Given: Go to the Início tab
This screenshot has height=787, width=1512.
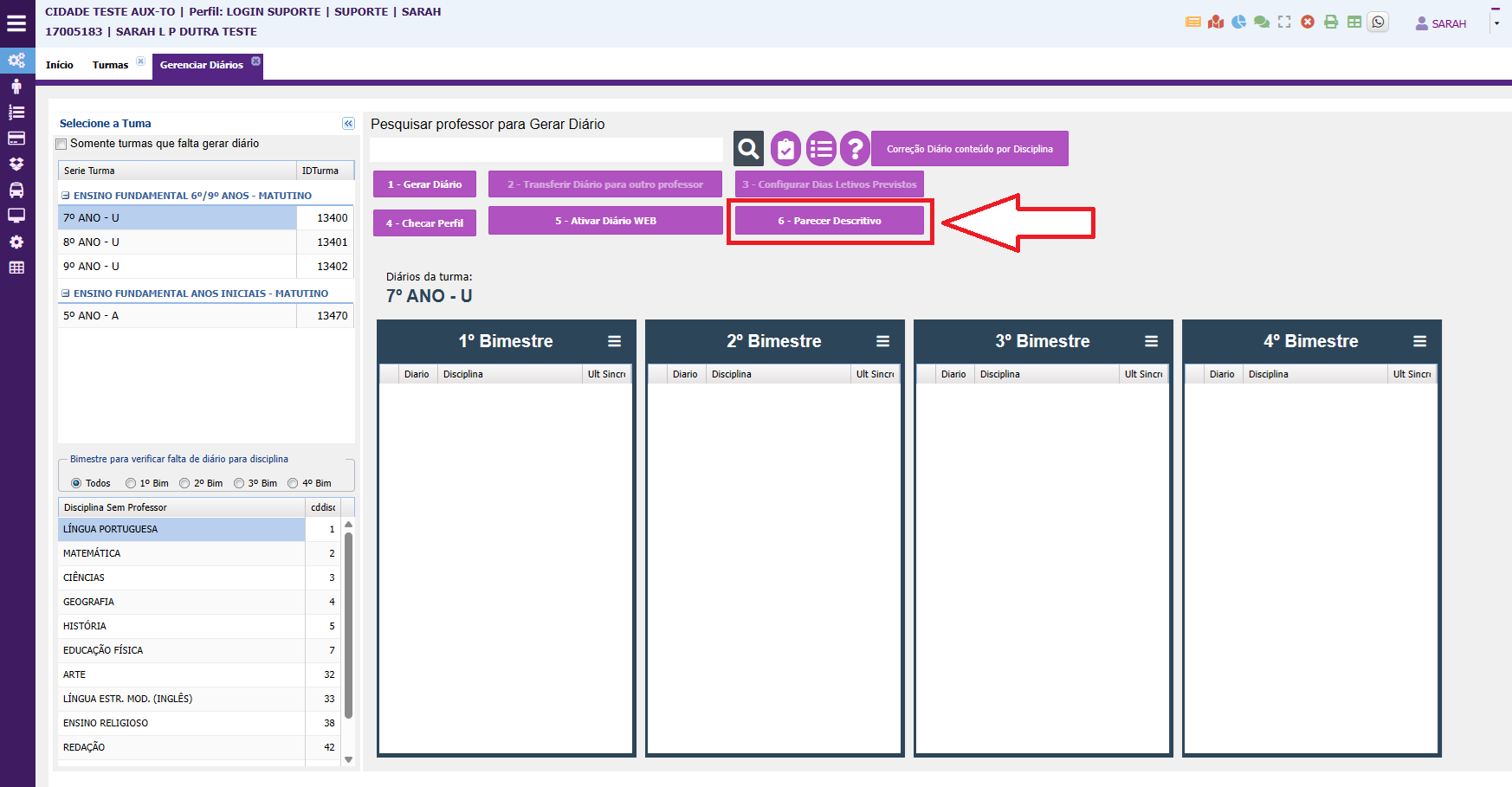Looking at the screenshot, I should [60, 65].
